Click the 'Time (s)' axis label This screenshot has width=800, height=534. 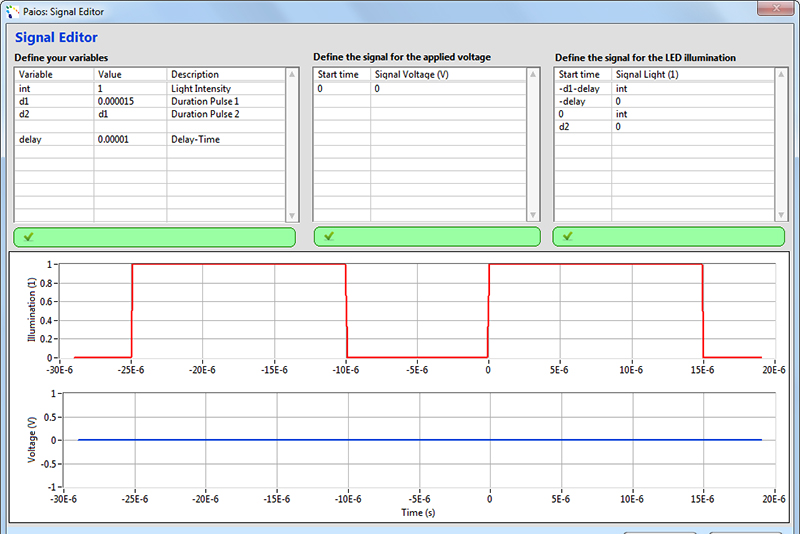418,513
